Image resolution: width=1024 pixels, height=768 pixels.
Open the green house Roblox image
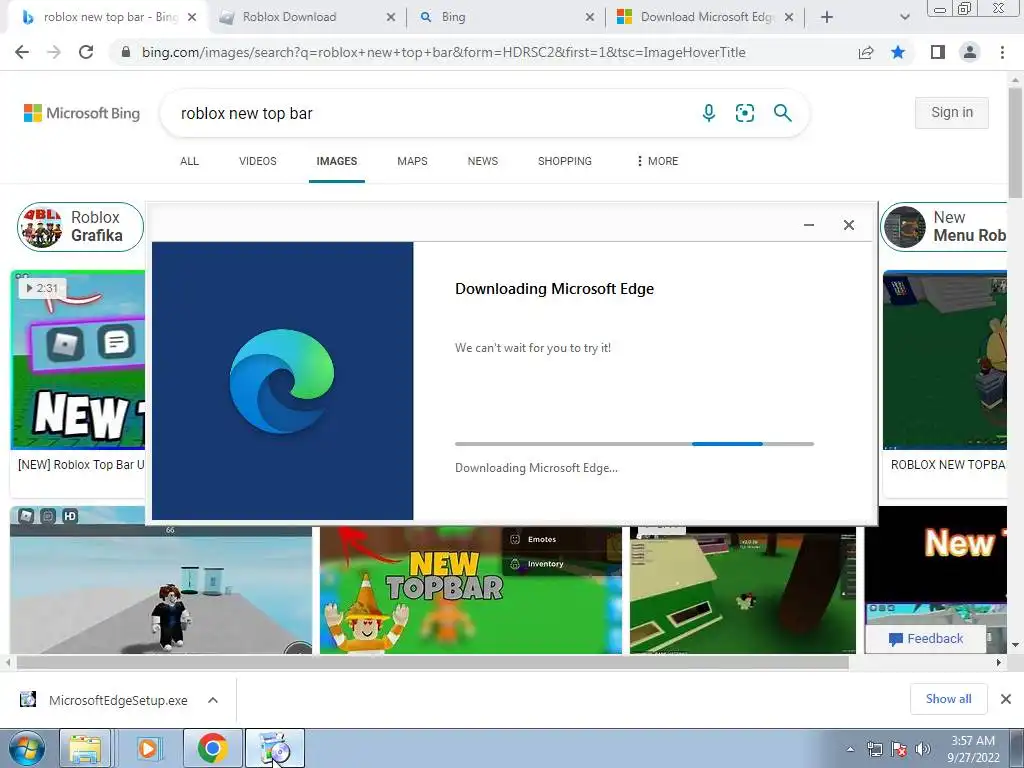pyautogui.click(x=743, y=590)
